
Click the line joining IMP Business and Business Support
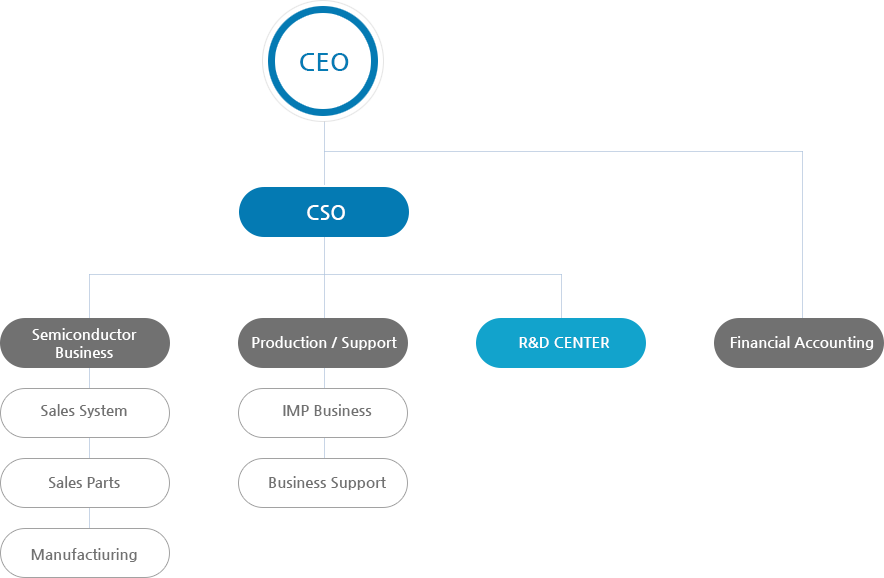coord(324,448)
